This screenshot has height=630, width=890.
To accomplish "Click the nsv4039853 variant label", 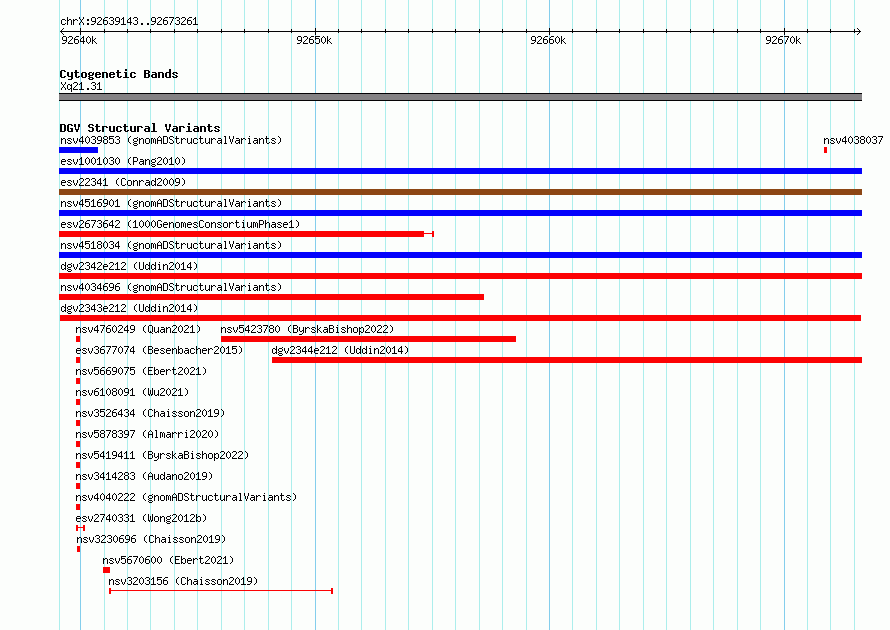I will coord(171,140).
